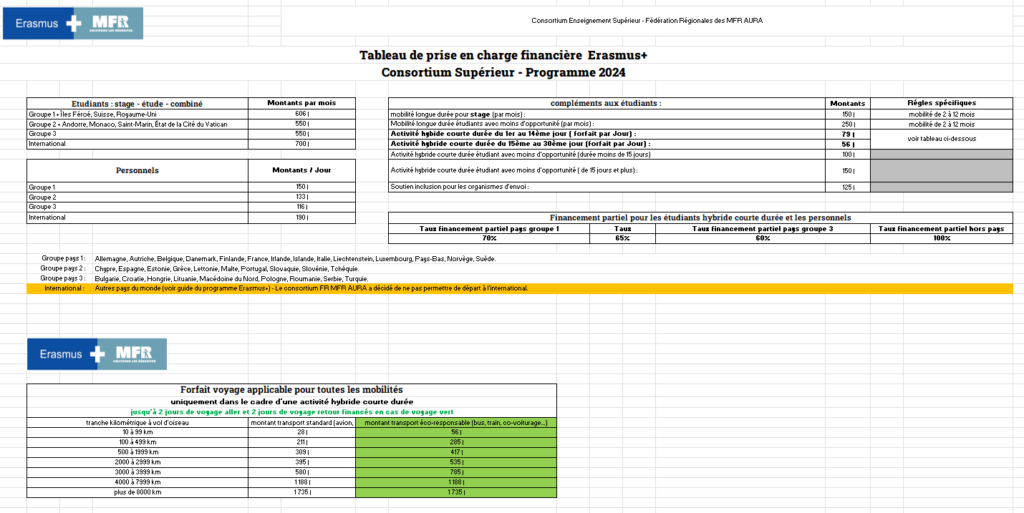Select the 'Montants / Jour' header cell

tap(302, 170)
